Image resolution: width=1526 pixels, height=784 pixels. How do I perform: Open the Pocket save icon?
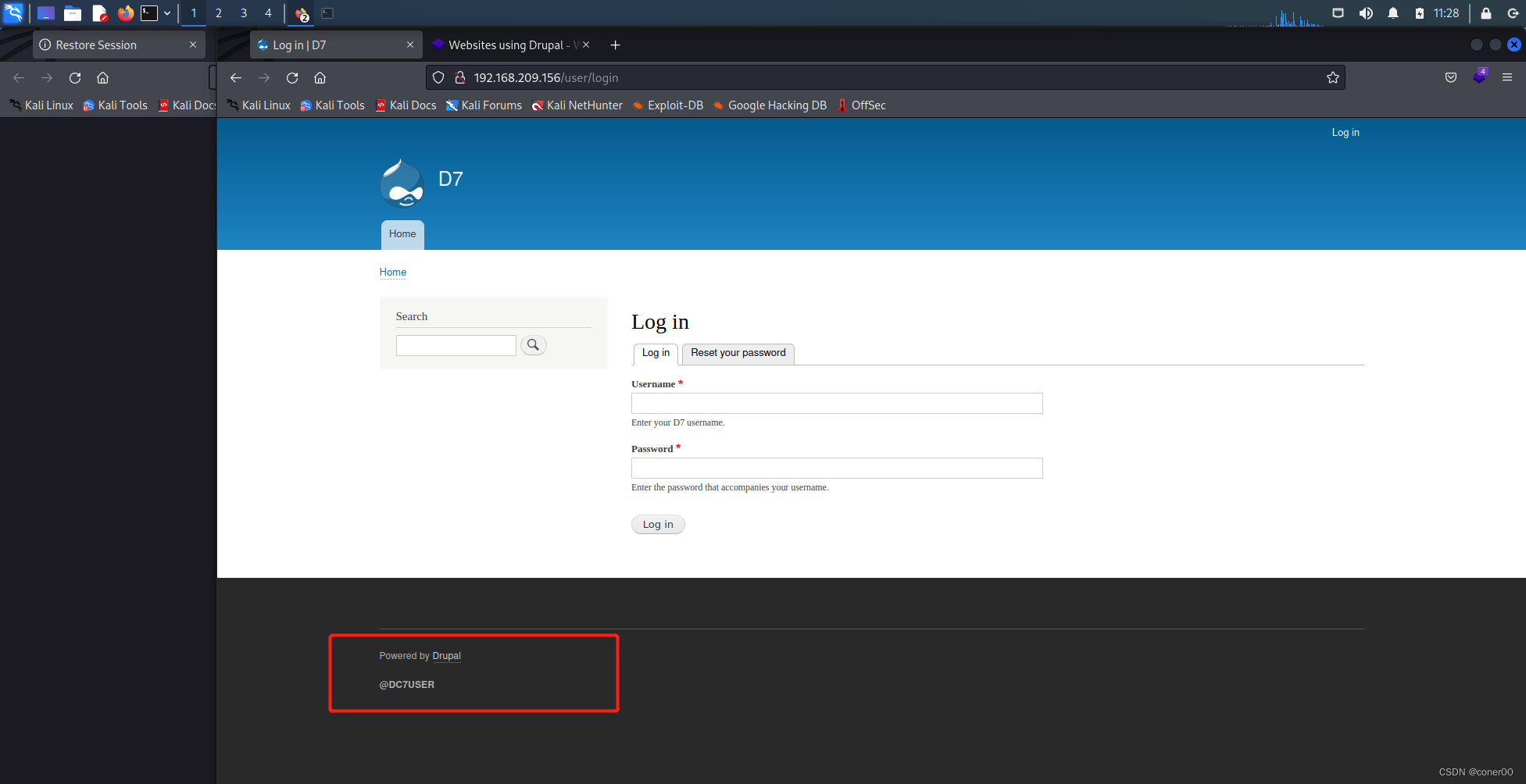(1451, 78)
